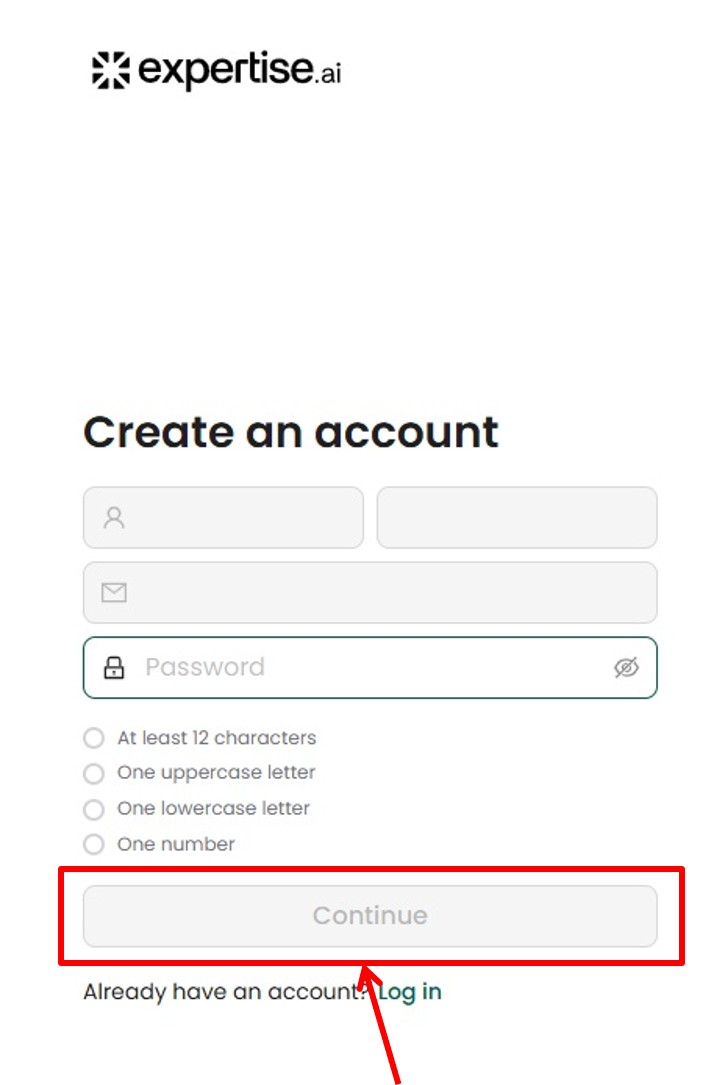
Task: Toggle password visibility with the crossed-eye icon
Action: click(626, 667)
